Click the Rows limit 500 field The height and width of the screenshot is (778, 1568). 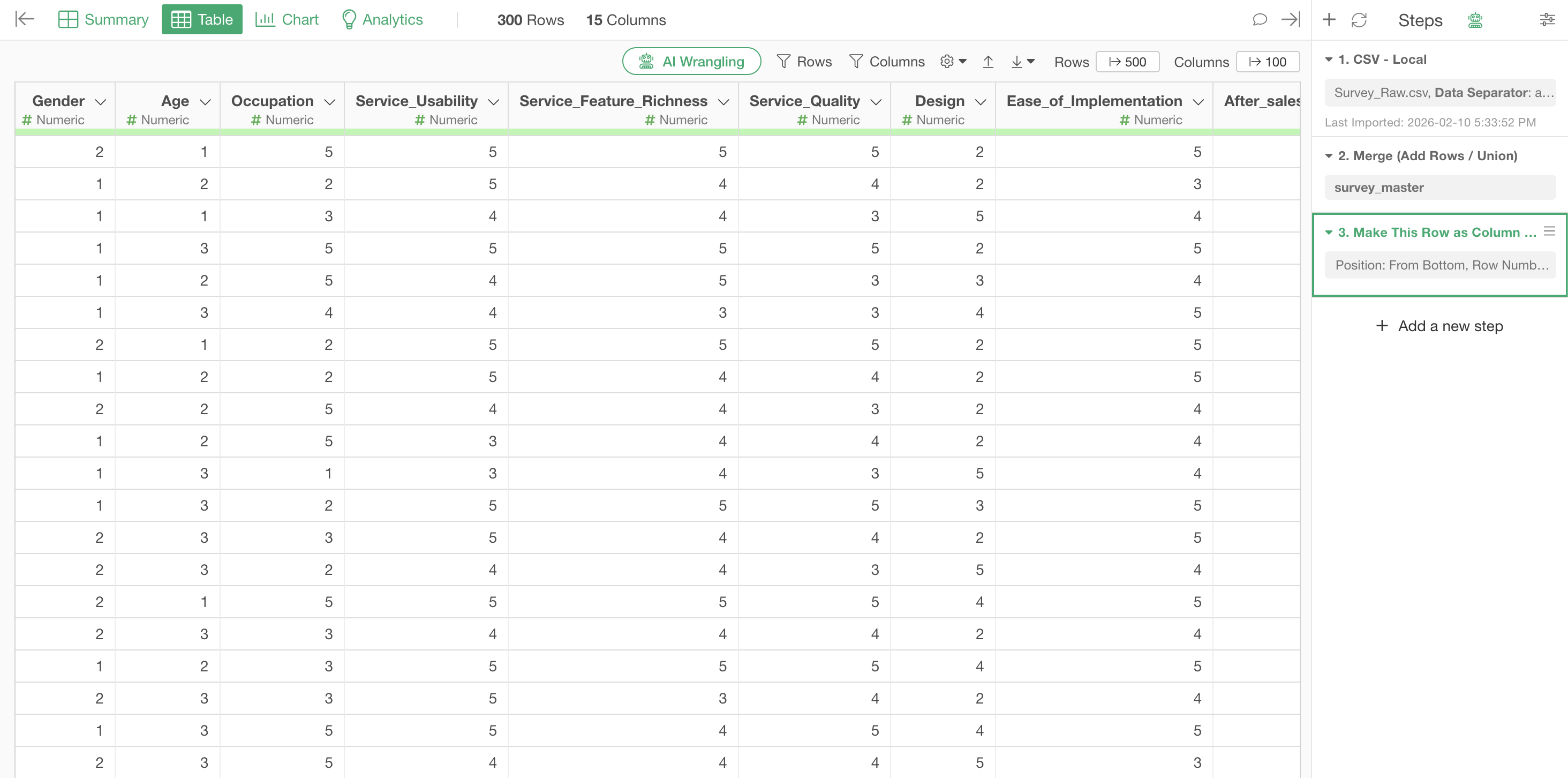coord(1127,62)
